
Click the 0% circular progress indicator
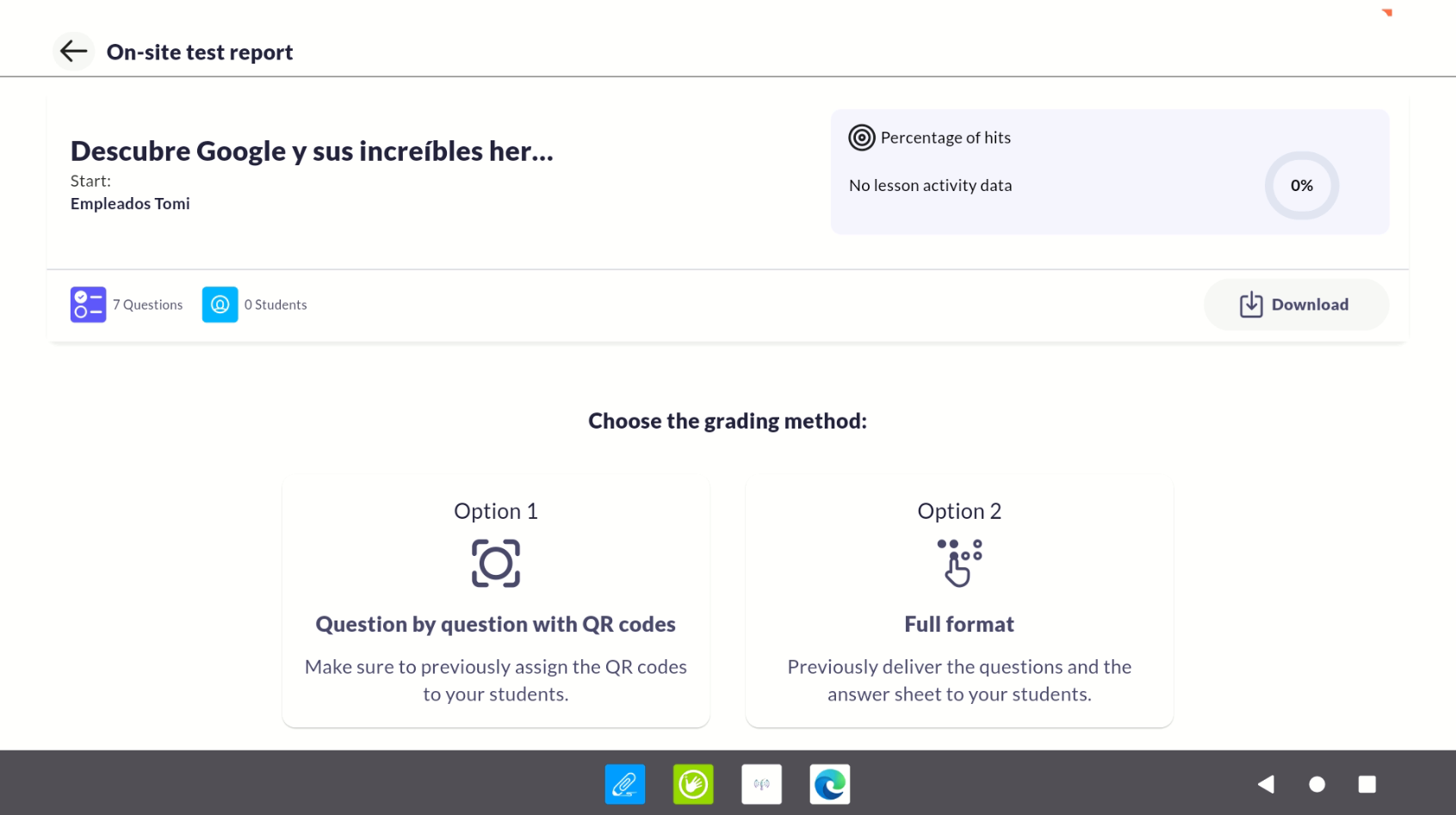pos(1301,186)
